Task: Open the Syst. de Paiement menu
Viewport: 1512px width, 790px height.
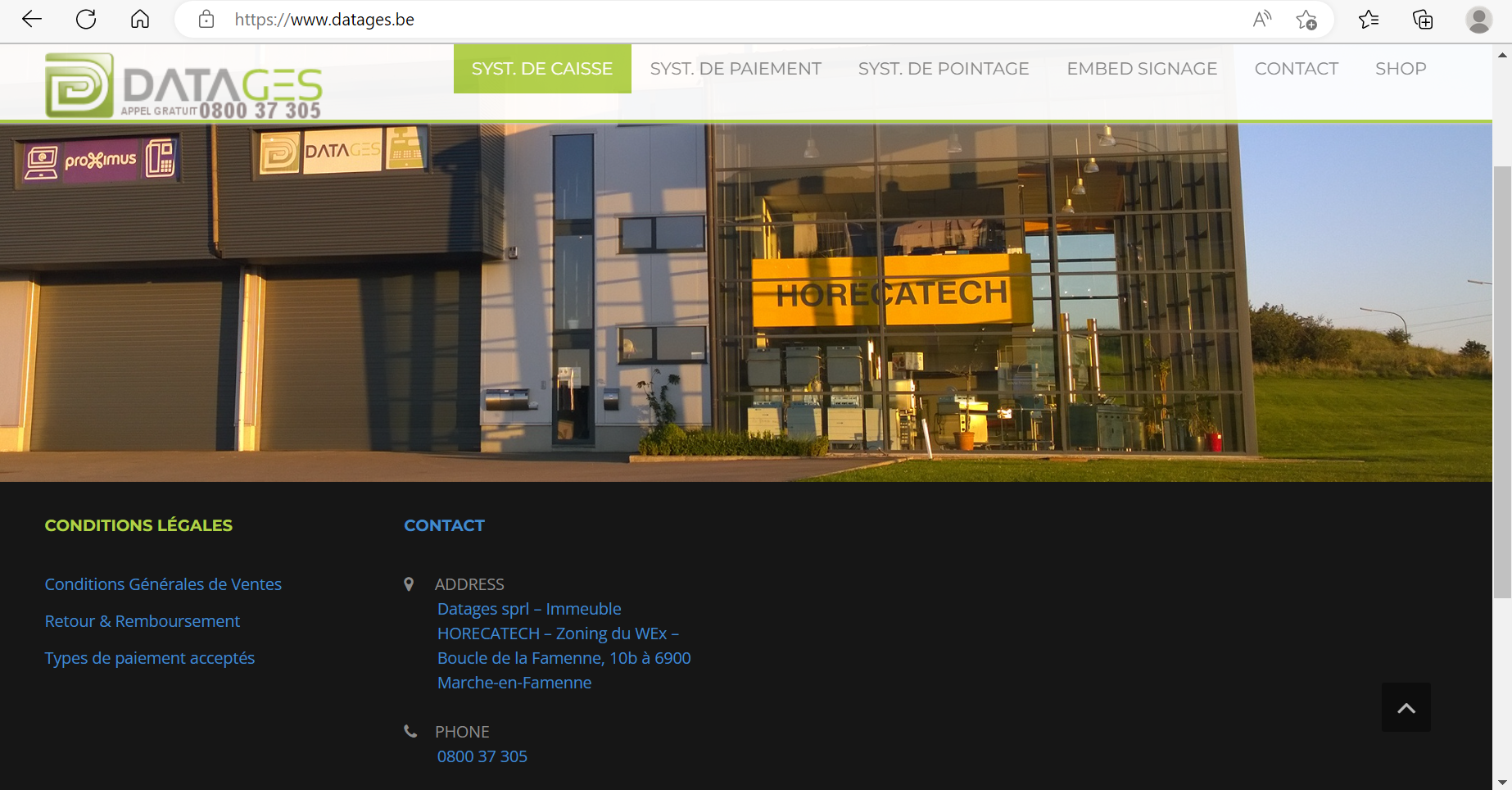Action: (736, 69)
